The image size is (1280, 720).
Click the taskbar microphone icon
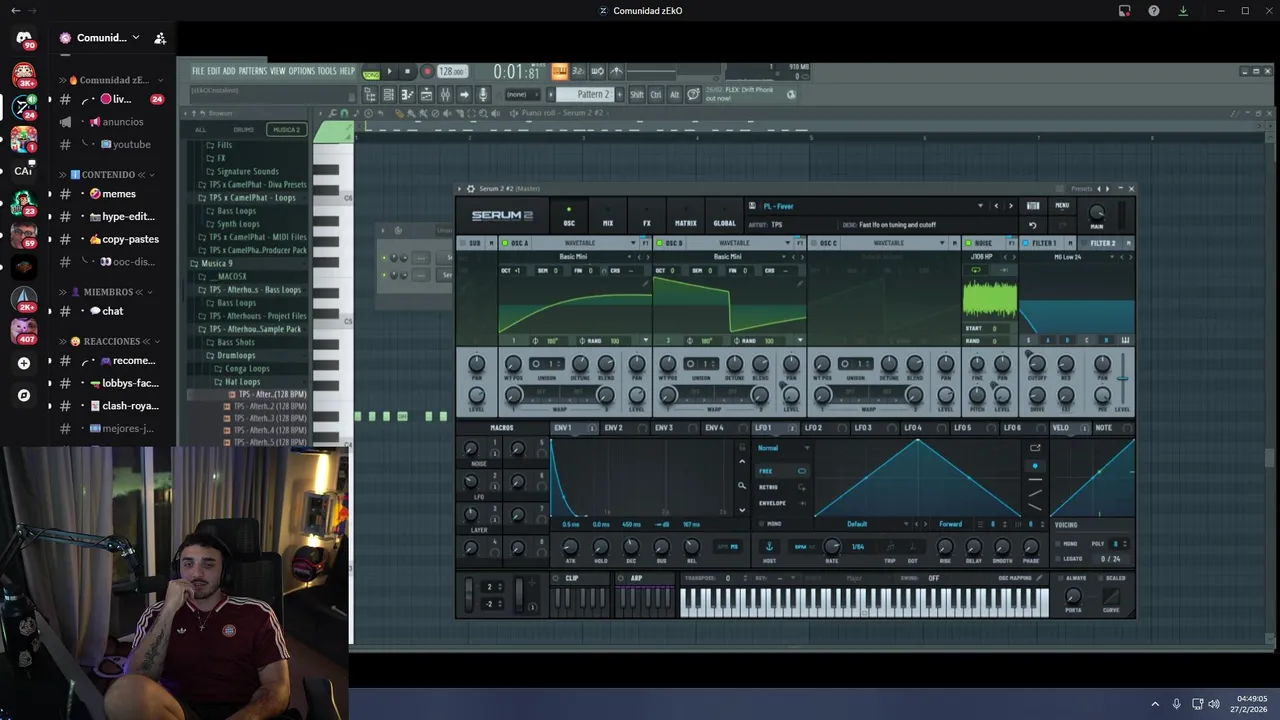pyautogui.click(x=1176, y=704)
